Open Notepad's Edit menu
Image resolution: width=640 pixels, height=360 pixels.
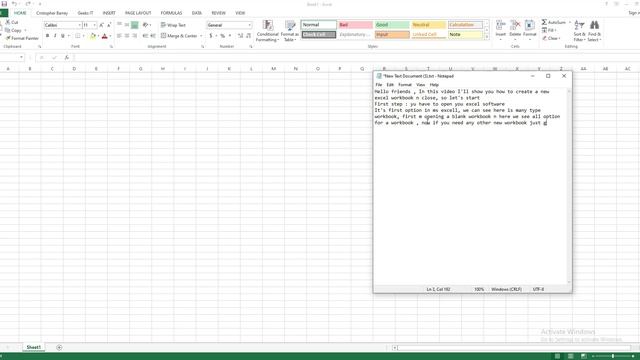click(x=390, y=84)
